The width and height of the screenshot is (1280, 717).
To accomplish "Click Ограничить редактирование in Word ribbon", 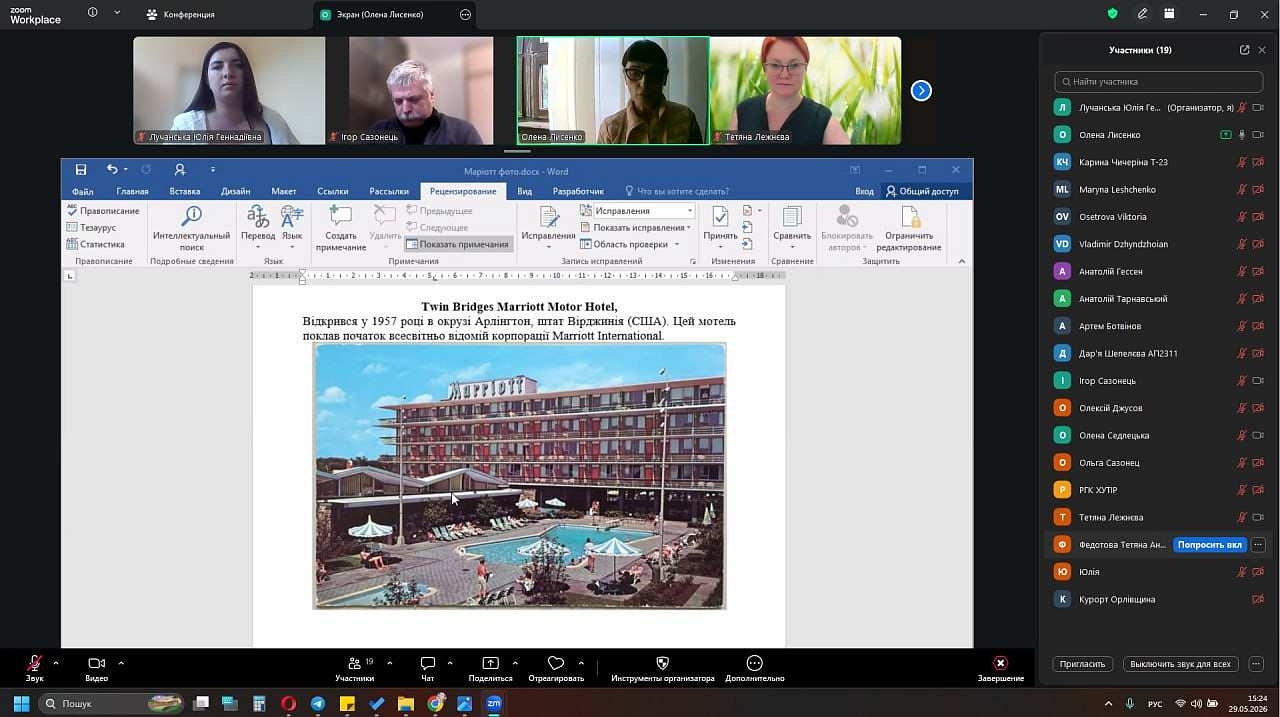I will pos(909,228).
